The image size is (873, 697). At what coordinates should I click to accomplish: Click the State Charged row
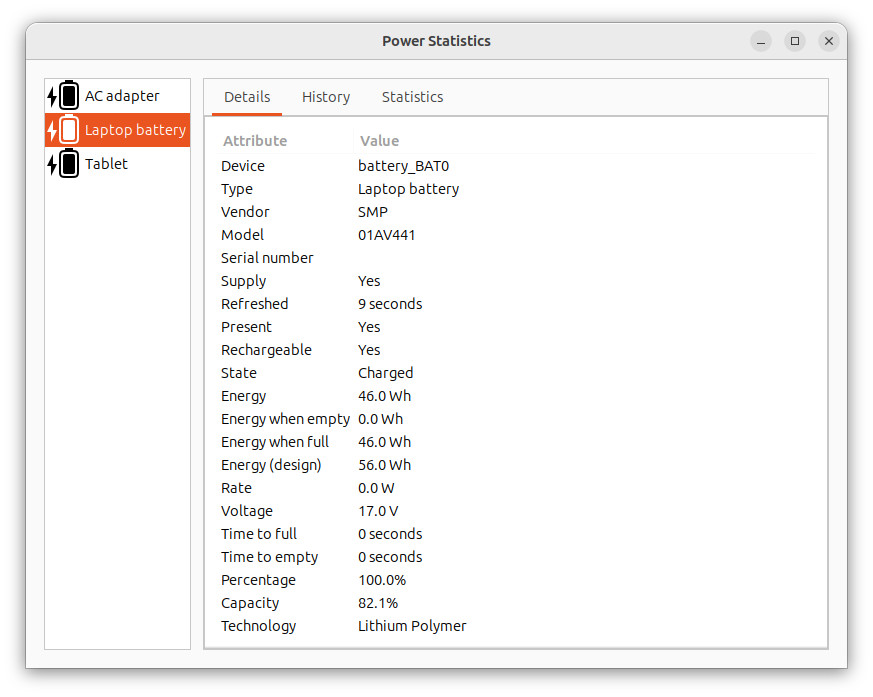pyautogui.click(x=516, y=373)
